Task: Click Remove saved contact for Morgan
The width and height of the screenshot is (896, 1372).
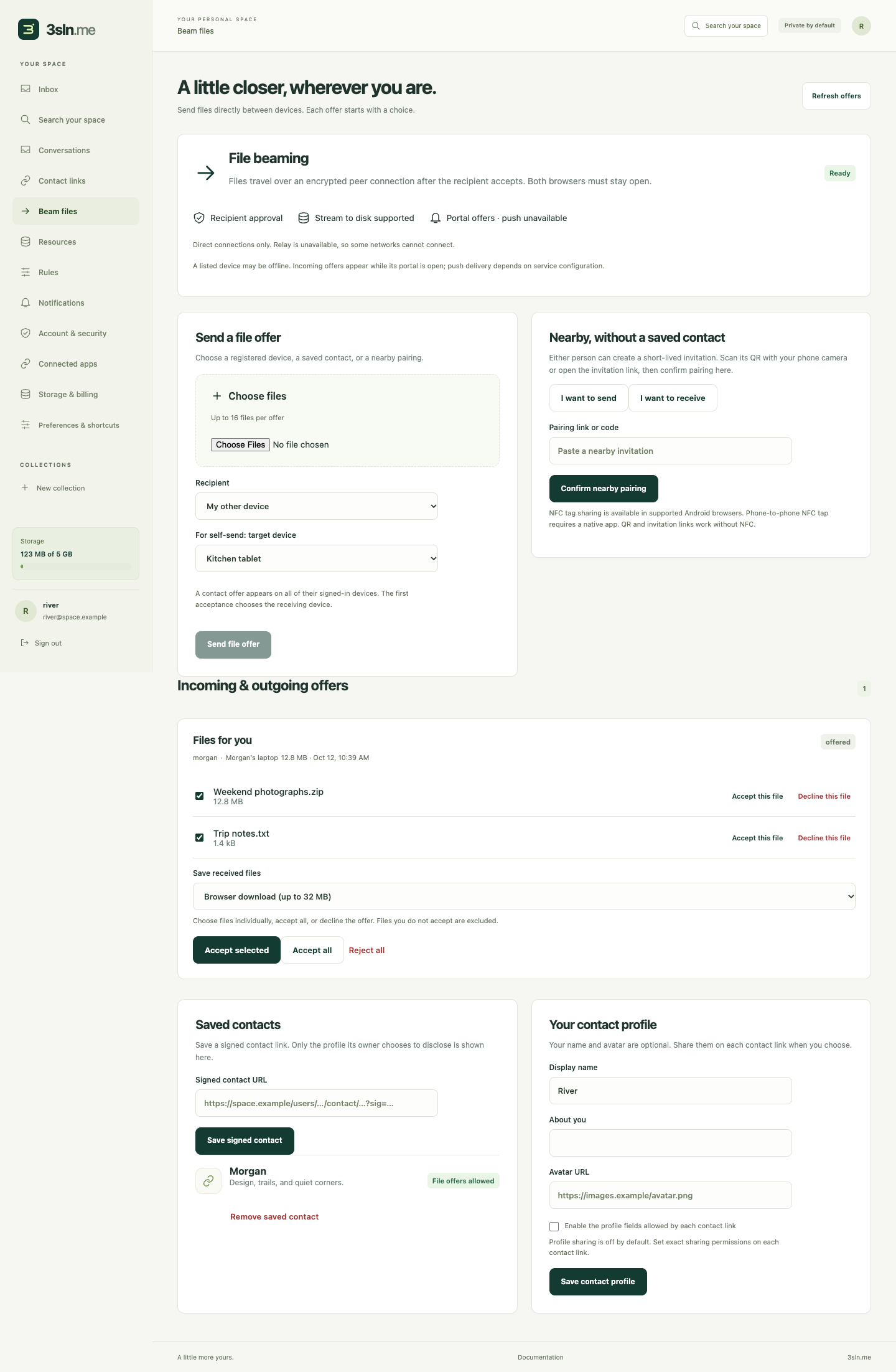Action: [274, 1216]
